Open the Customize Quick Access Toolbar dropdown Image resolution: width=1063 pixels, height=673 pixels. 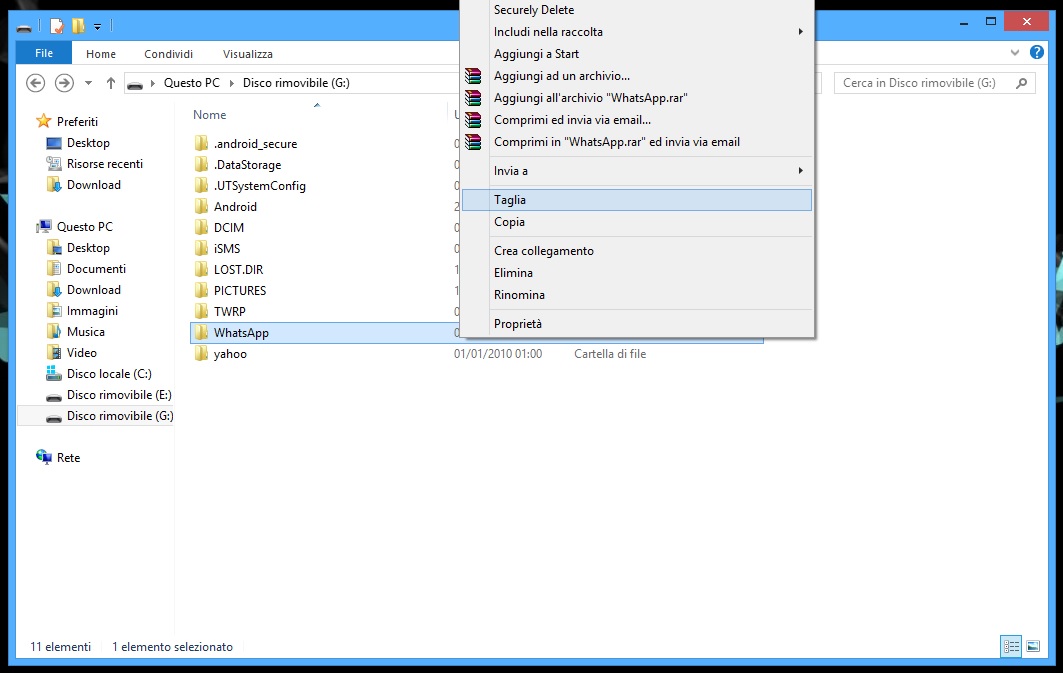(97, 25)
